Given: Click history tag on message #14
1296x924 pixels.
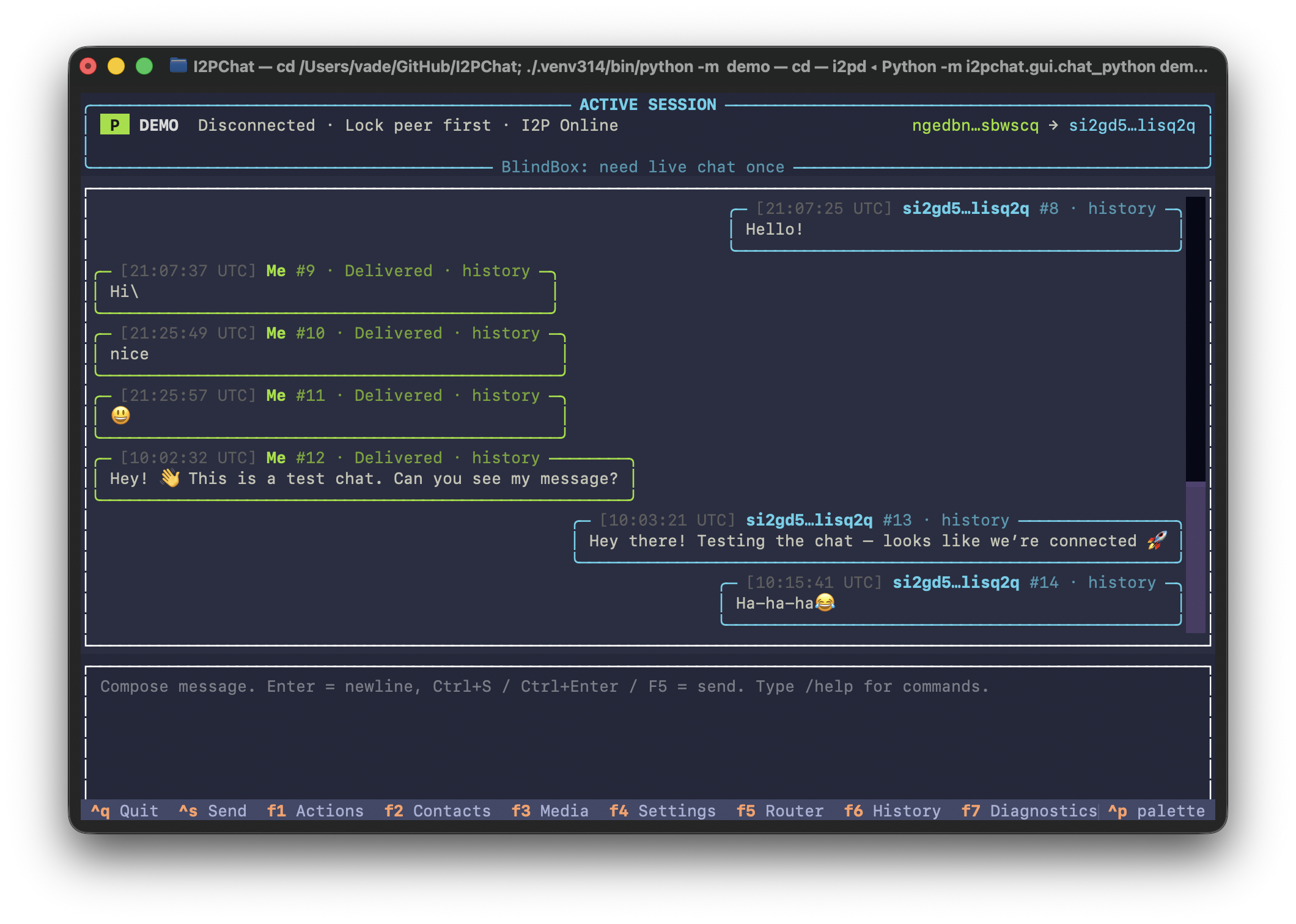Looking at the screenshot, I should [x=1122, y=582].
